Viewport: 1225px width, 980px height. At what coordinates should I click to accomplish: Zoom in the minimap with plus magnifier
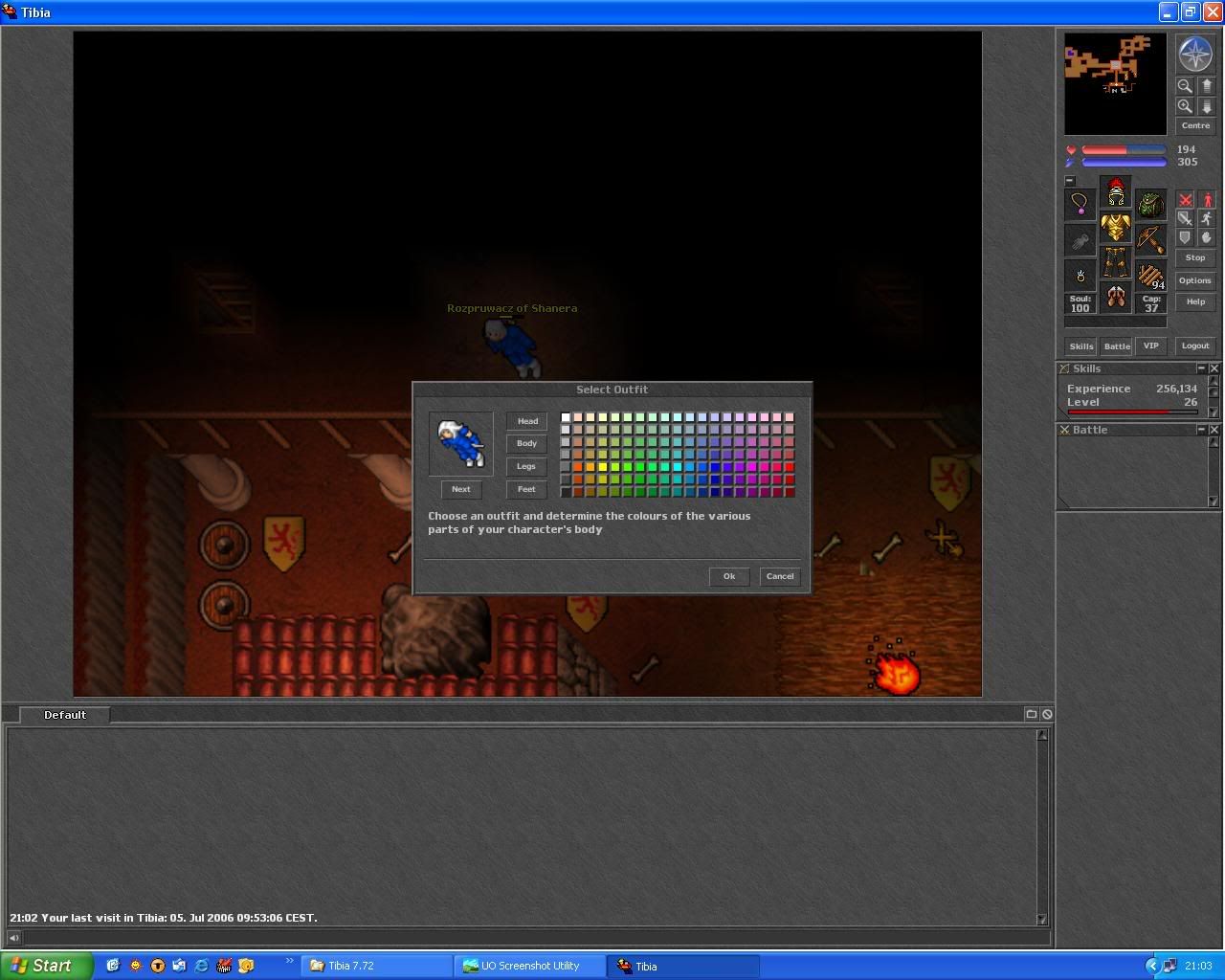(x=1185, y=106)
